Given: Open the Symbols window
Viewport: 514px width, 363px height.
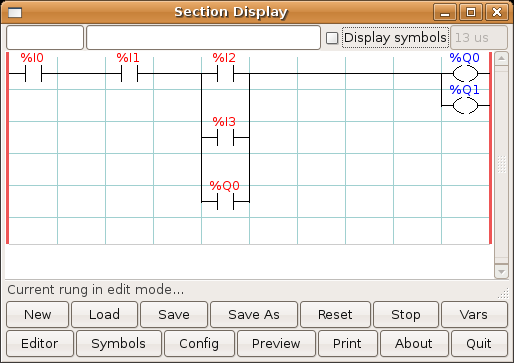Looking at the screenshot, I should (119, 343).
